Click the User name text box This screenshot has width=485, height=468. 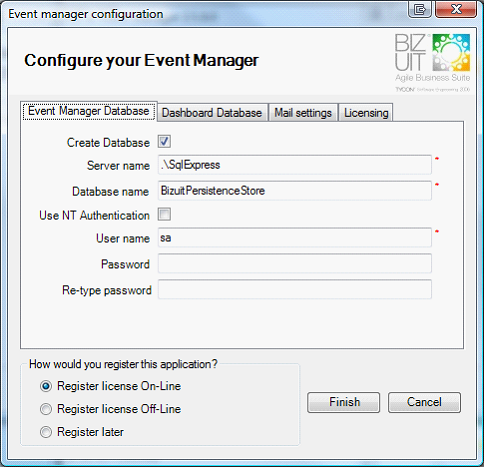[x=295, y=238]
